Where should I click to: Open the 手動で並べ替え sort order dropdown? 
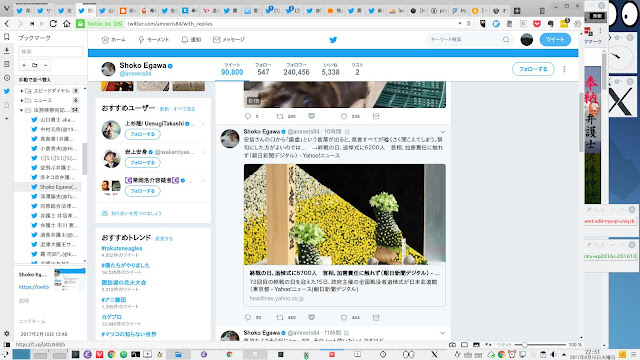click(x=35, y=80)
